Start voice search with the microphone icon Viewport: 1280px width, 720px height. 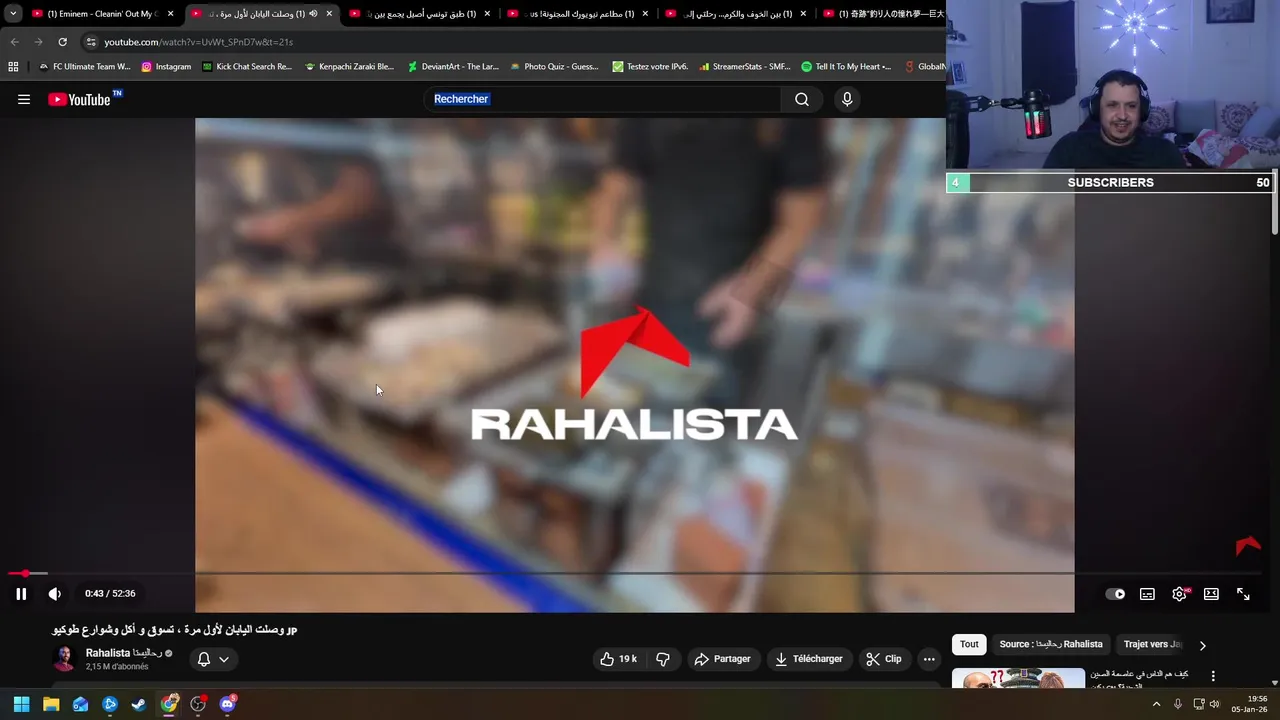click(x=847, y=99)
